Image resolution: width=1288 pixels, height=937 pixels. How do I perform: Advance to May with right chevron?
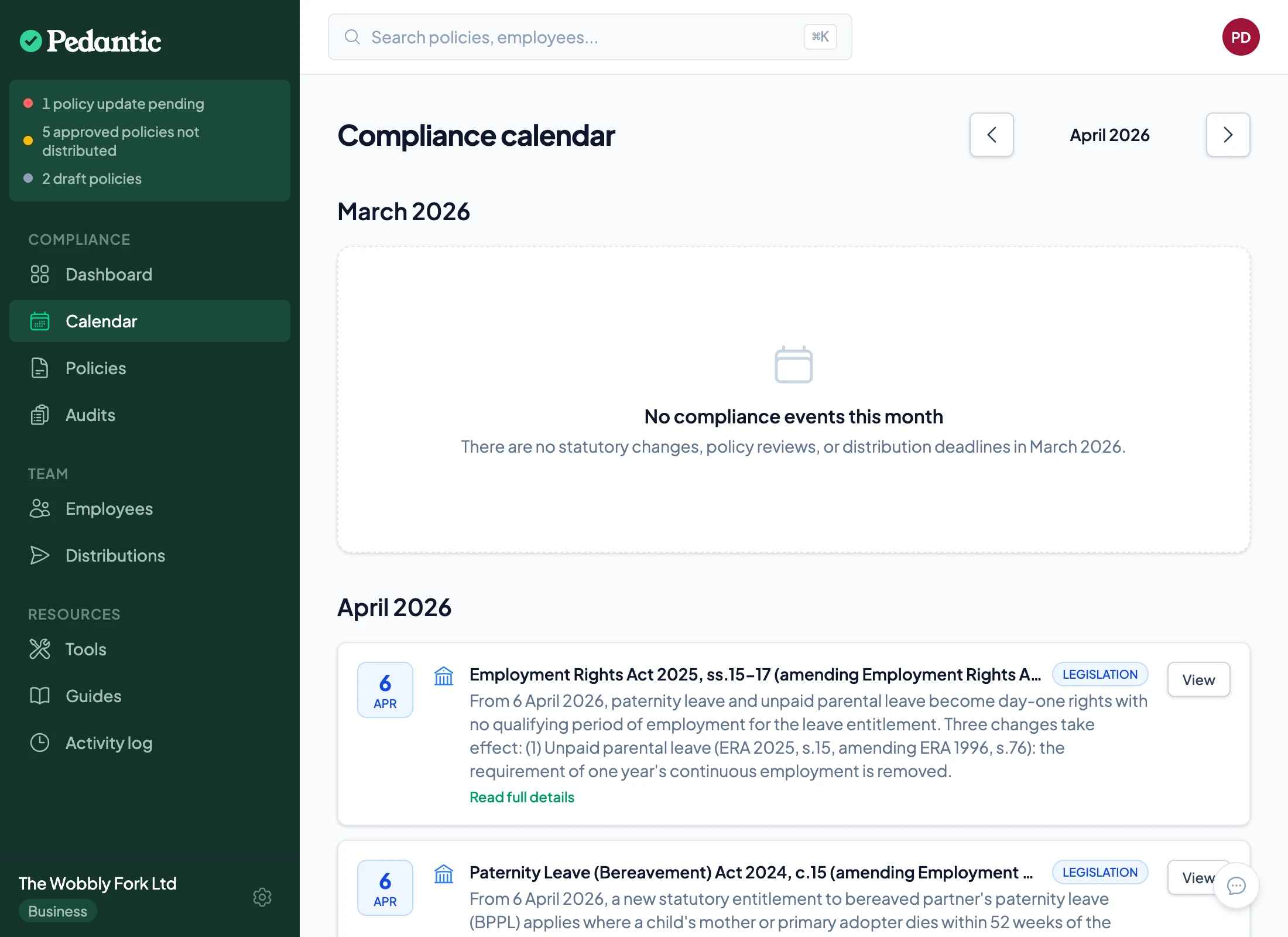(1228, 135)
